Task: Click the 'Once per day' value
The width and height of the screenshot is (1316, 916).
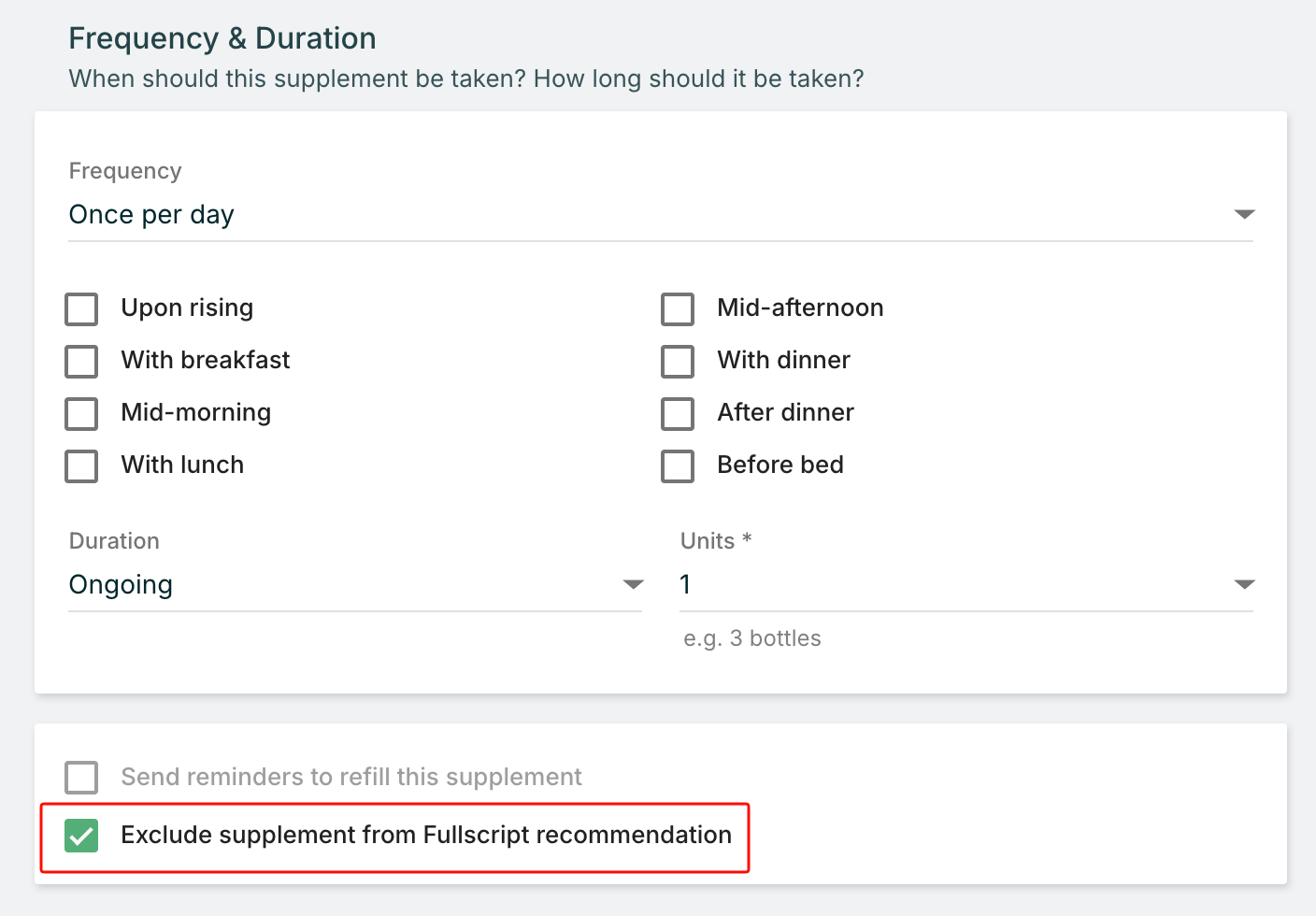Action: click(x=151, y=214)
